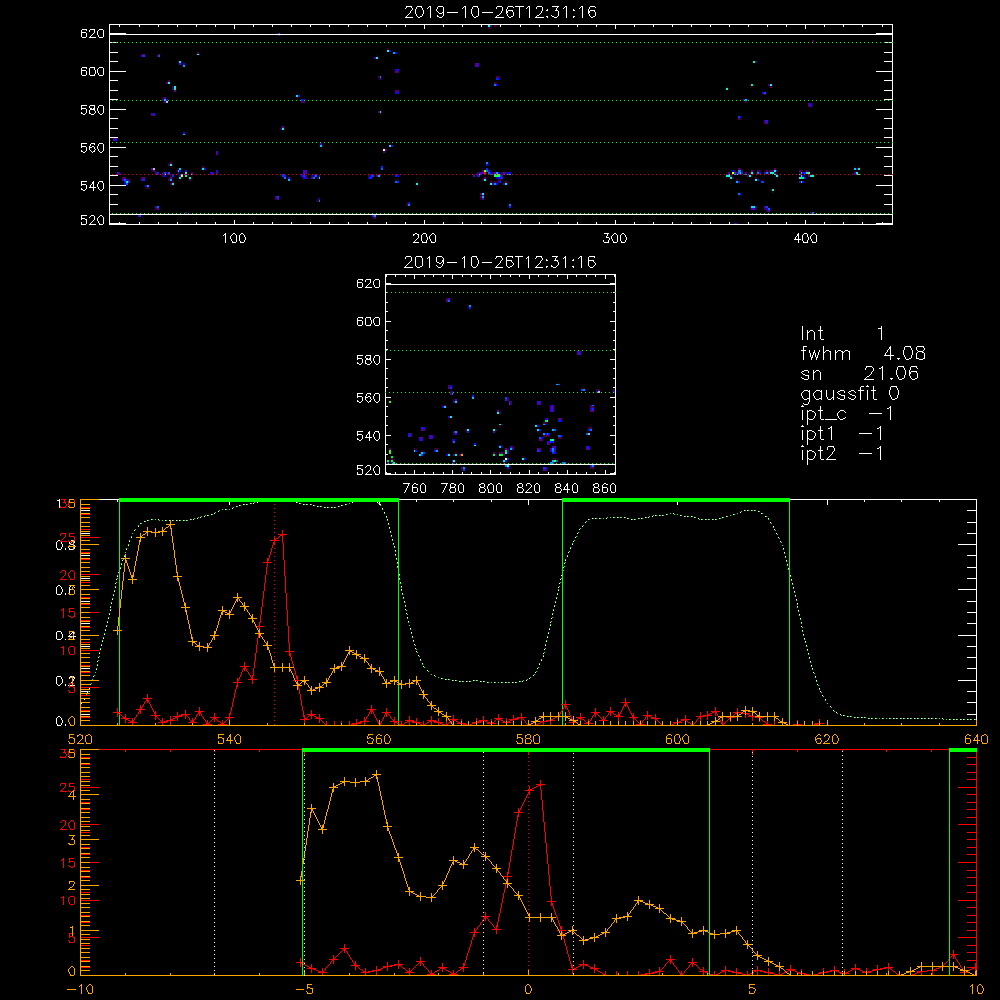Click x-axis label 580 on the third plot

528,739
